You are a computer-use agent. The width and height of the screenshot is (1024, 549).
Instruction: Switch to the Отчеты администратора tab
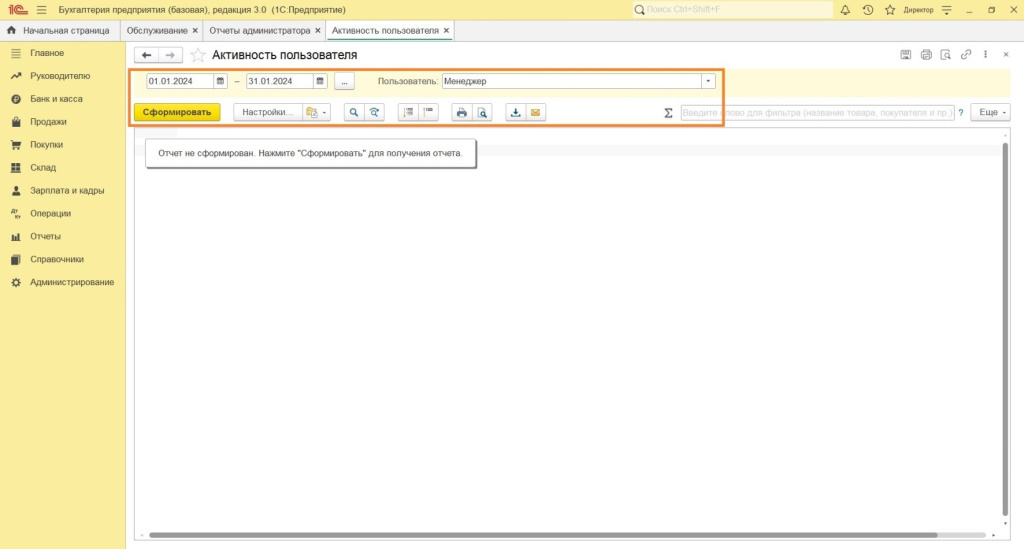[259, 31]
